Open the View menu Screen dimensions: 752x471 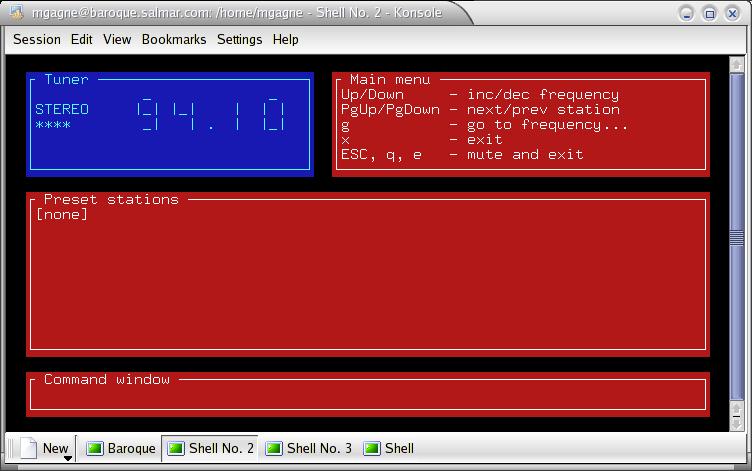pos(117,39)
